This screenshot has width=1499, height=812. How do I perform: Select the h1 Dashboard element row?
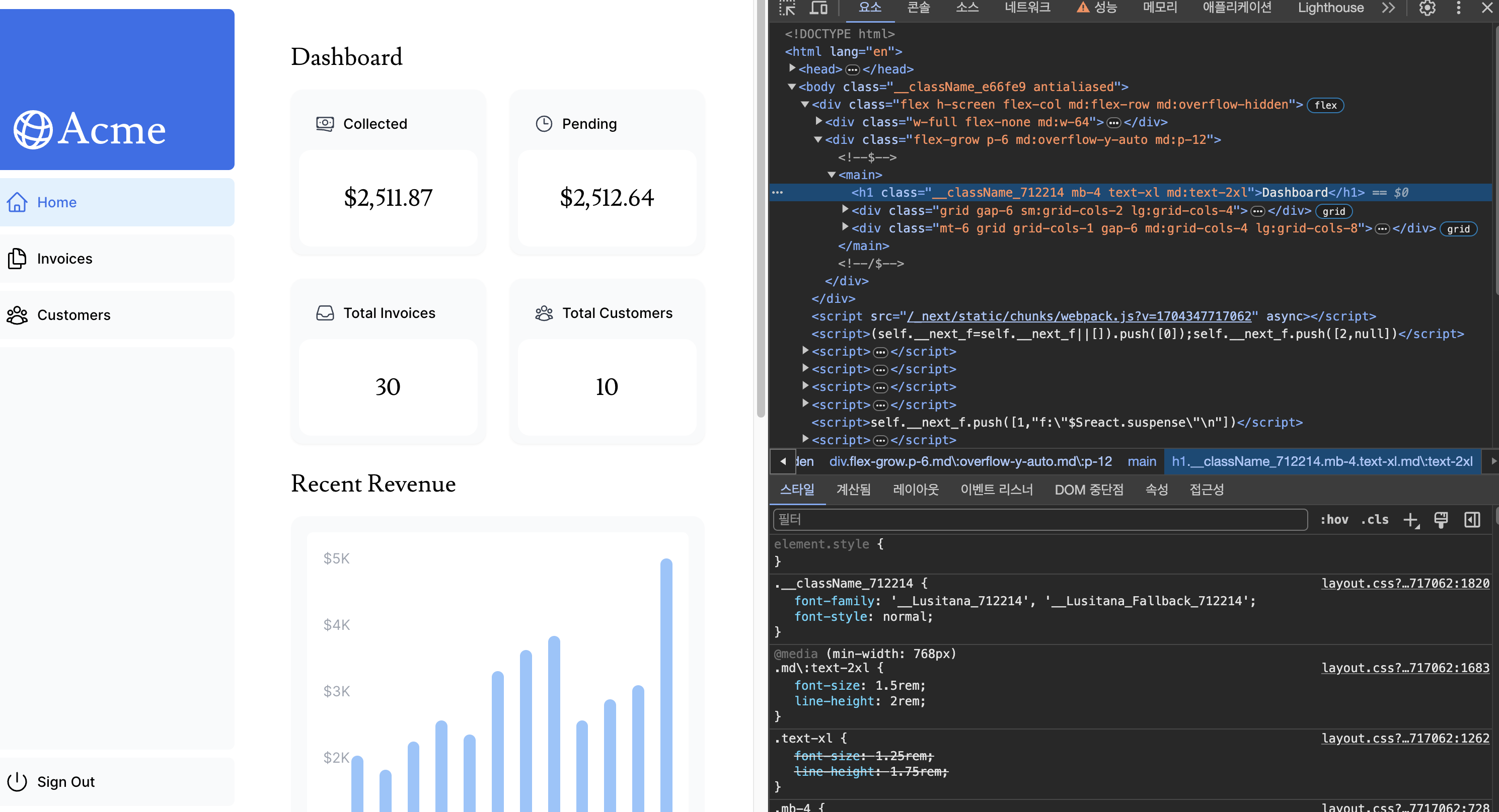tap(1130, 193)
